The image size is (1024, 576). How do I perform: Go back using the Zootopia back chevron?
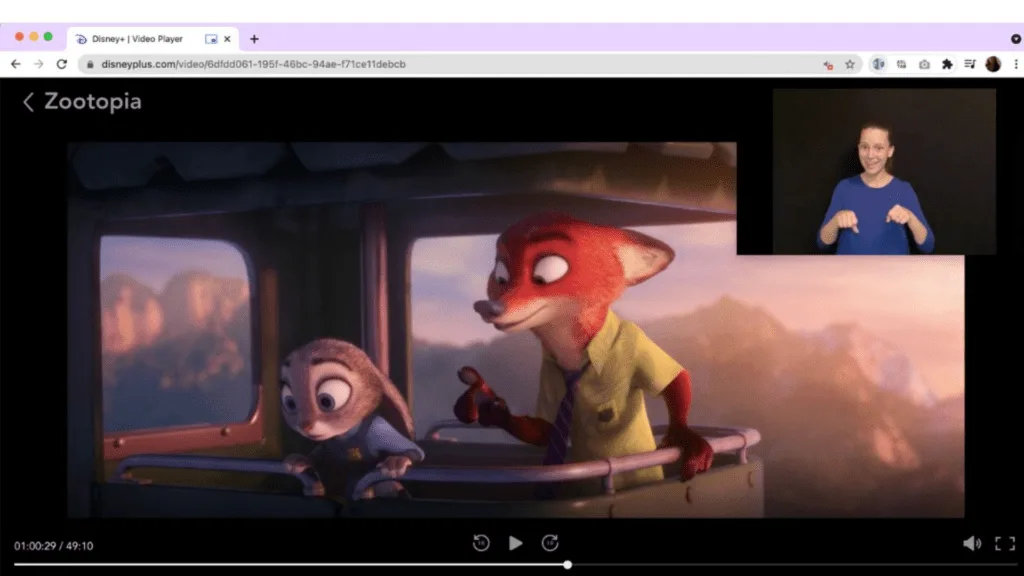[28, 102]
